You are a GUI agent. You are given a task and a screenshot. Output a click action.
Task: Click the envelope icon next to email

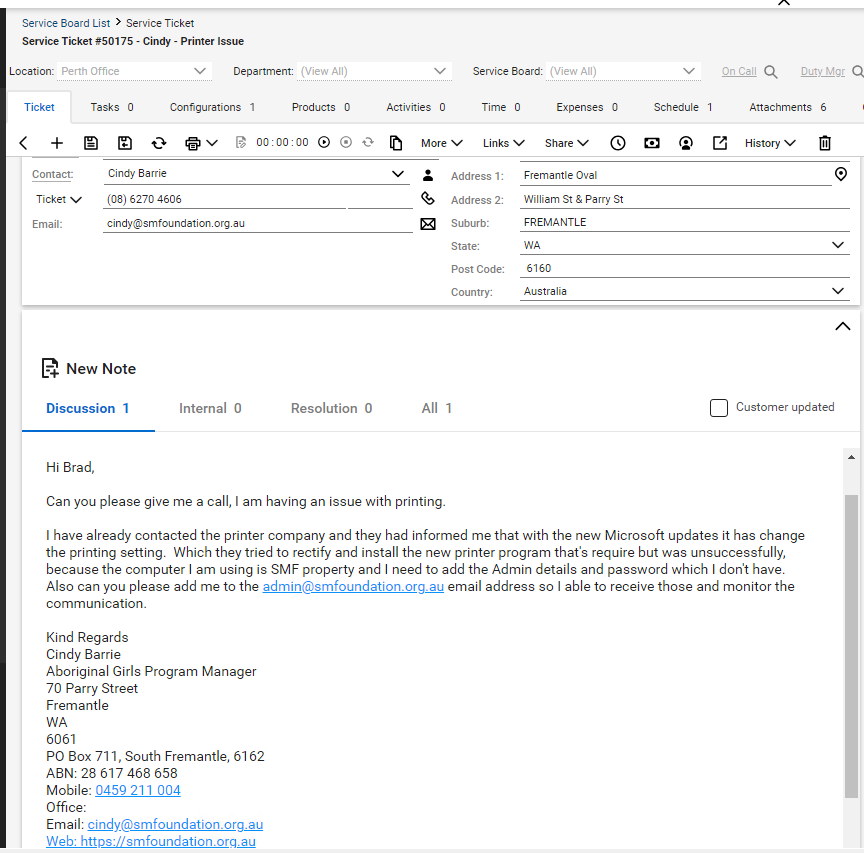(x=428, y=224)
